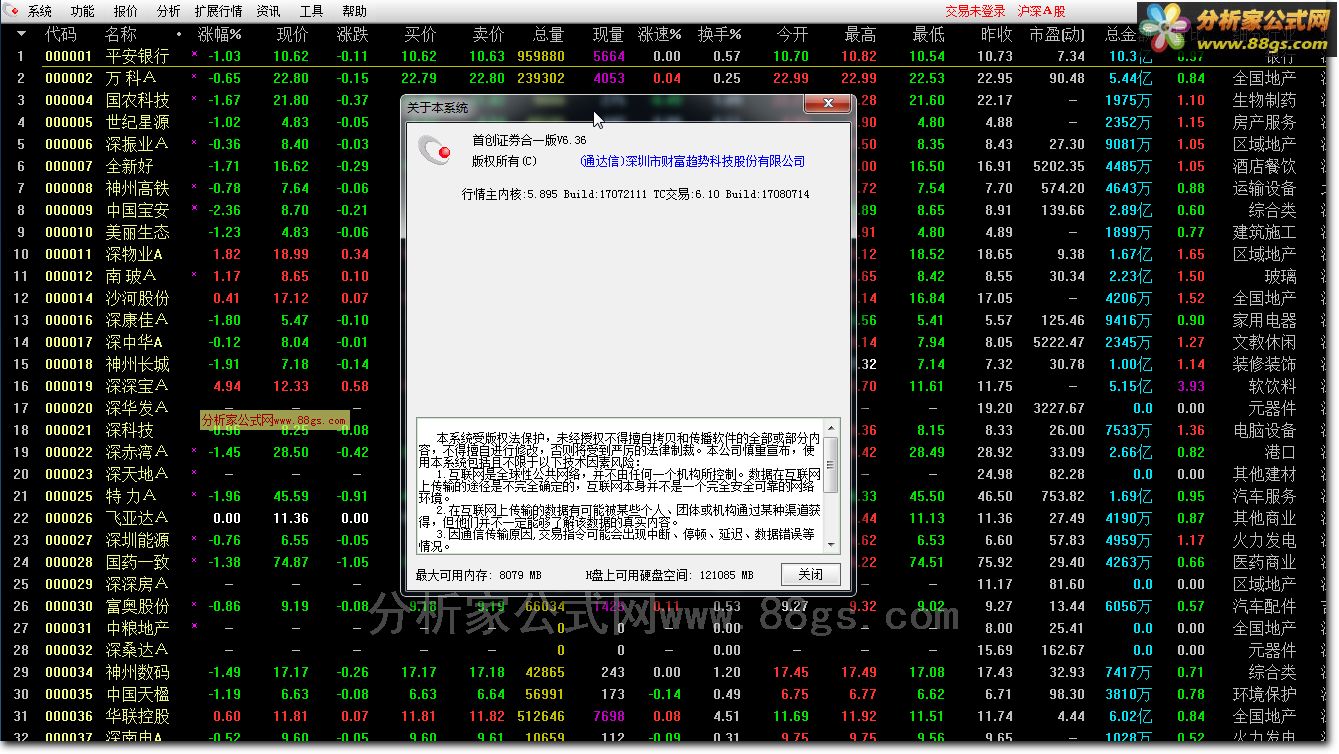Sort by the 代码 column header
This screenshot has height=754, width=1339.
(x=60, y=34)
